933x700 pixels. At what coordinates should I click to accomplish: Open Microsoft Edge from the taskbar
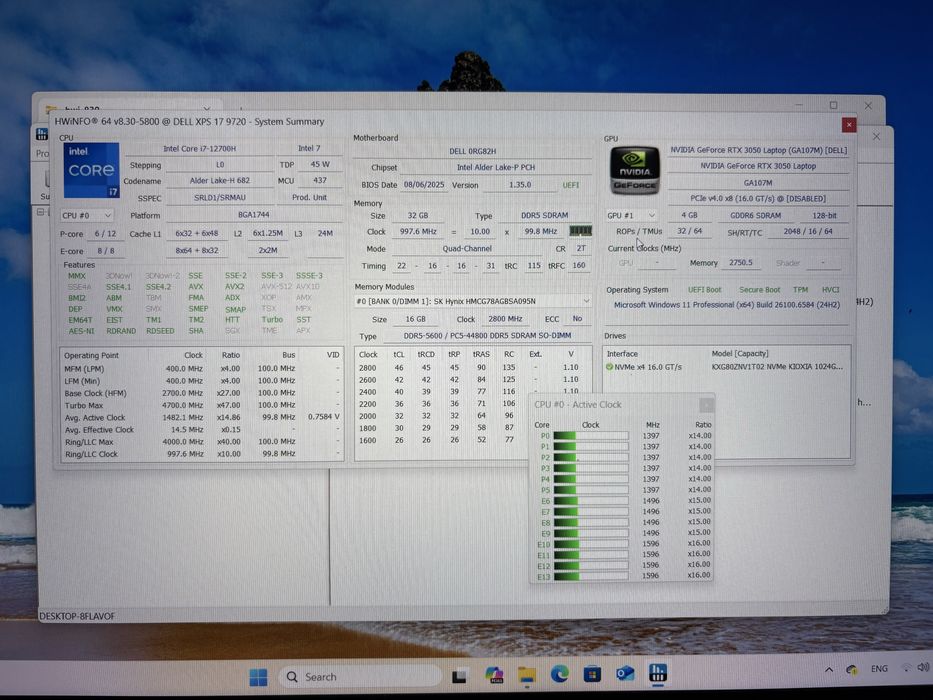559,674
